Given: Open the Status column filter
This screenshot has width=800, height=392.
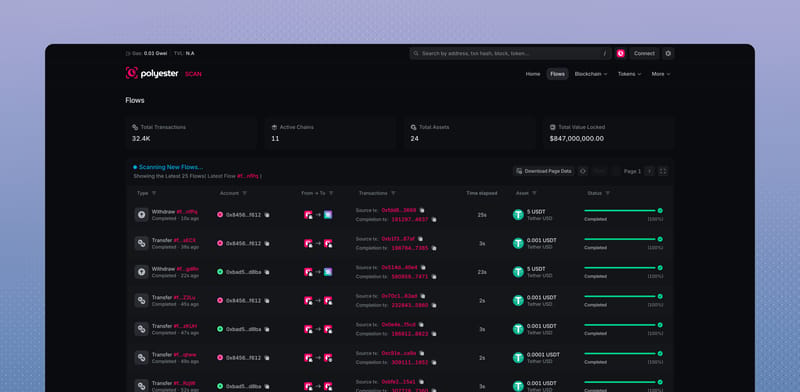Looking at the screenshot, I should [x=607, y=193].
